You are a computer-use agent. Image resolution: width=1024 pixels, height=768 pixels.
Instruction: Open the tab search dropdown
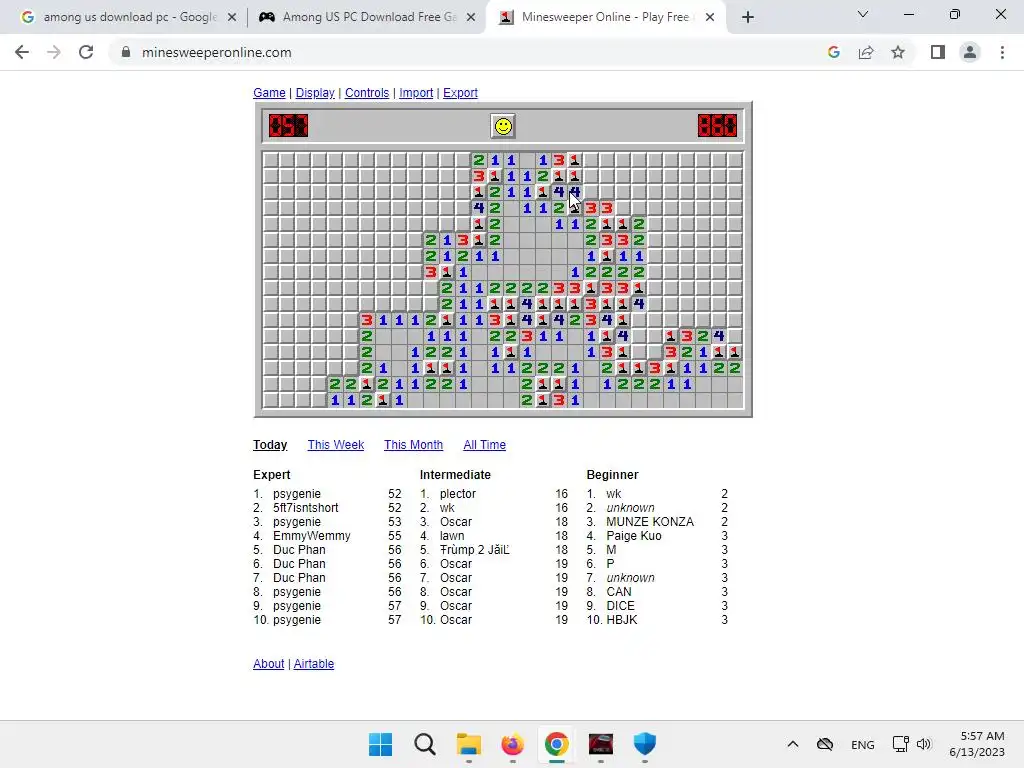point(863,14)
